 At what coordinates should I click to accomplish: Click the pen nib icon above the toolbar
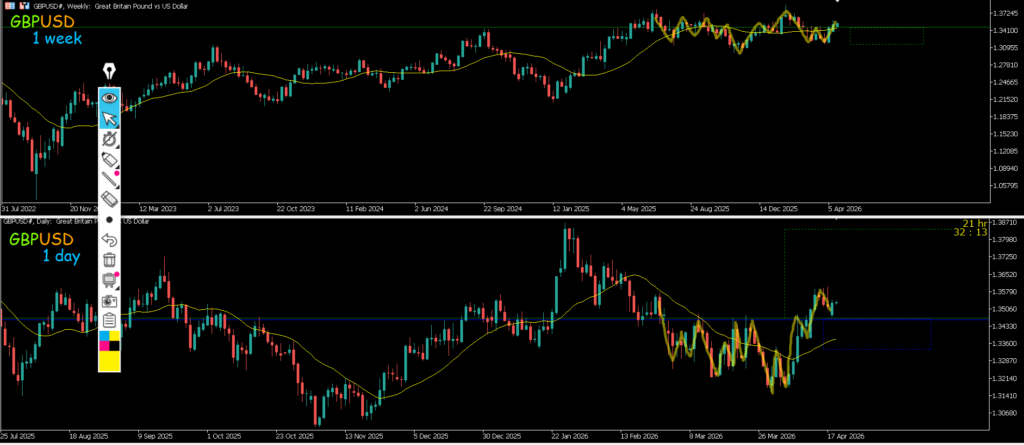click(x=110, y=72)
